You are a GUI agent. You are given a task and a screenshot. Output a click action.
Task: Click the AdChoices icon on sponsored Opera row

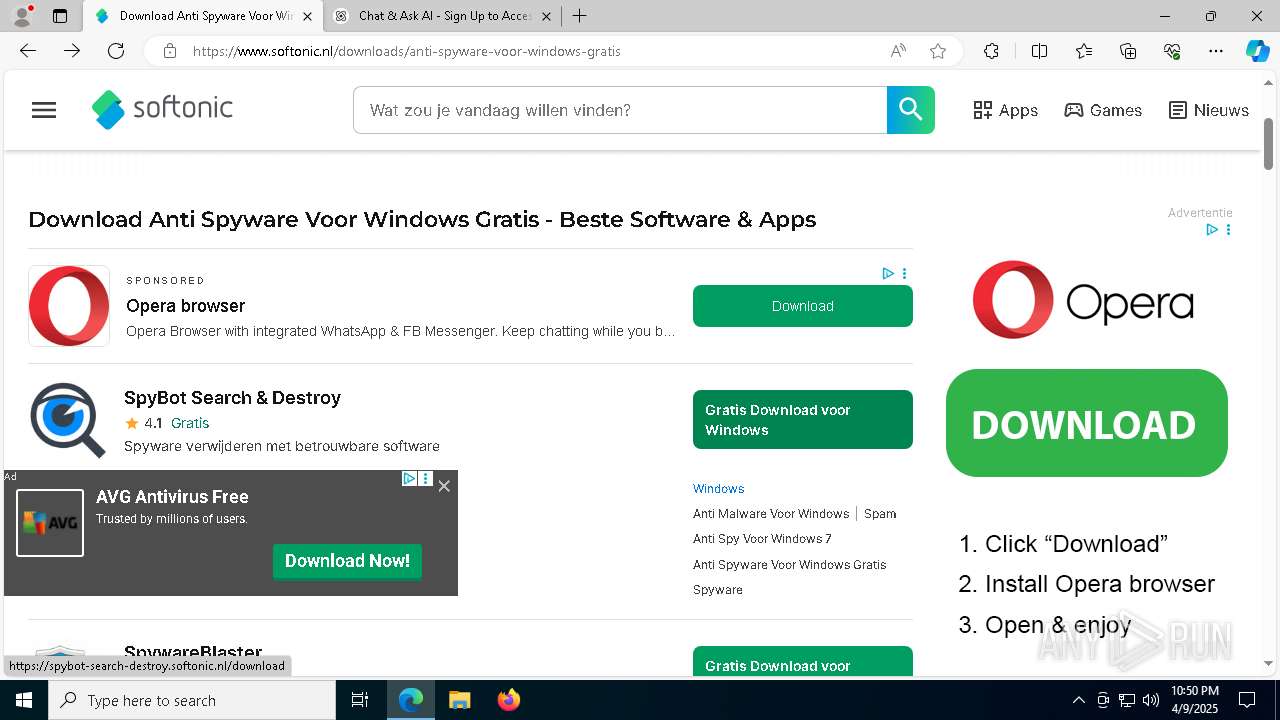click(x=887, y=273)
